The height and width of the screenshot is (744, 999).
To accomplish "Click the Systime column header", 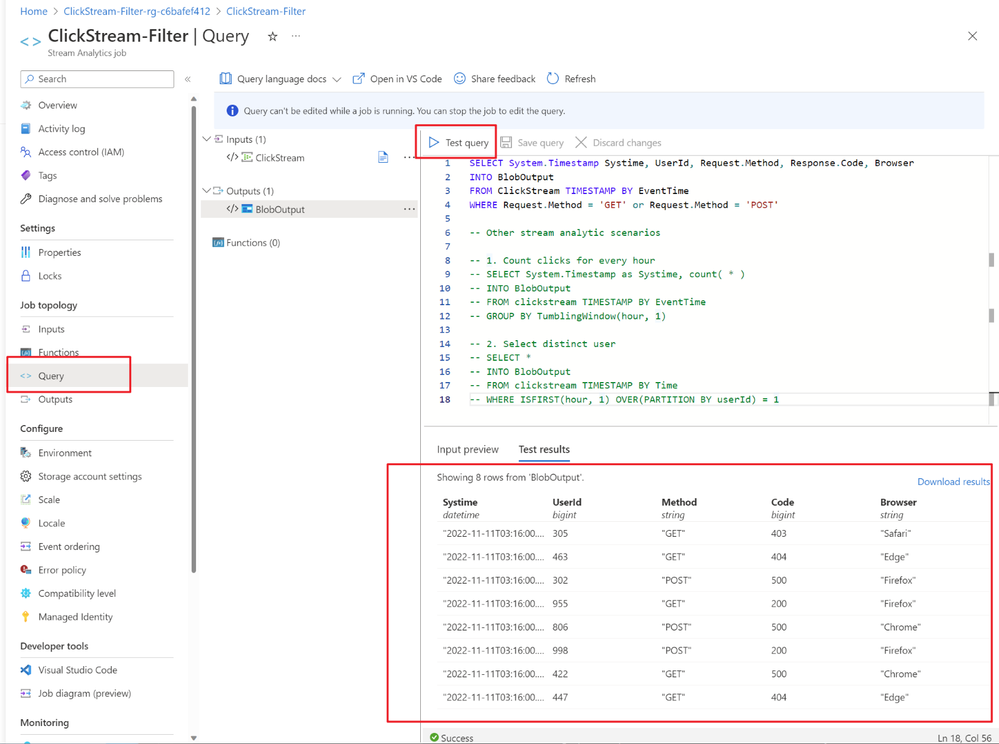I will [460, 502].
